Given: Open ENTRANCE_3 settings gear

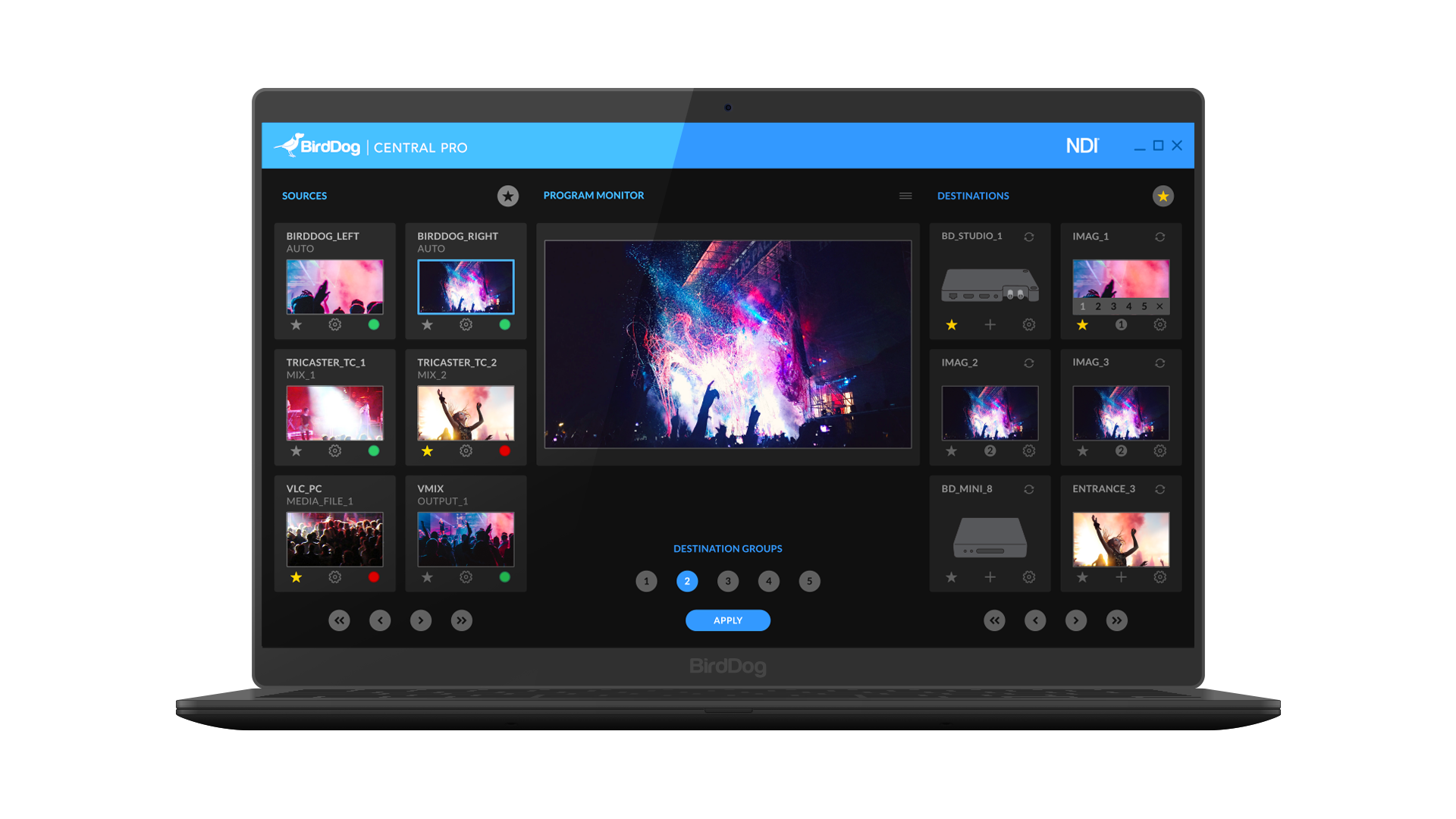Looking at the screenshot, I should (1160, 577).
